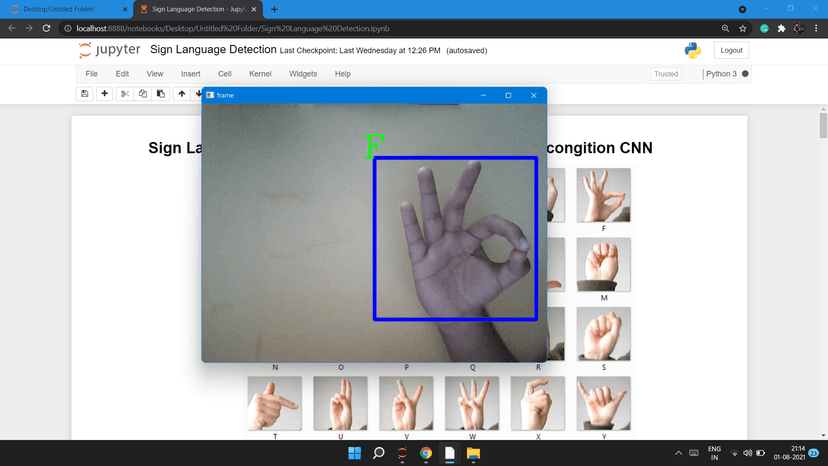Open volume control in system tray
The image size is (828, 466).
pos(747,453)
